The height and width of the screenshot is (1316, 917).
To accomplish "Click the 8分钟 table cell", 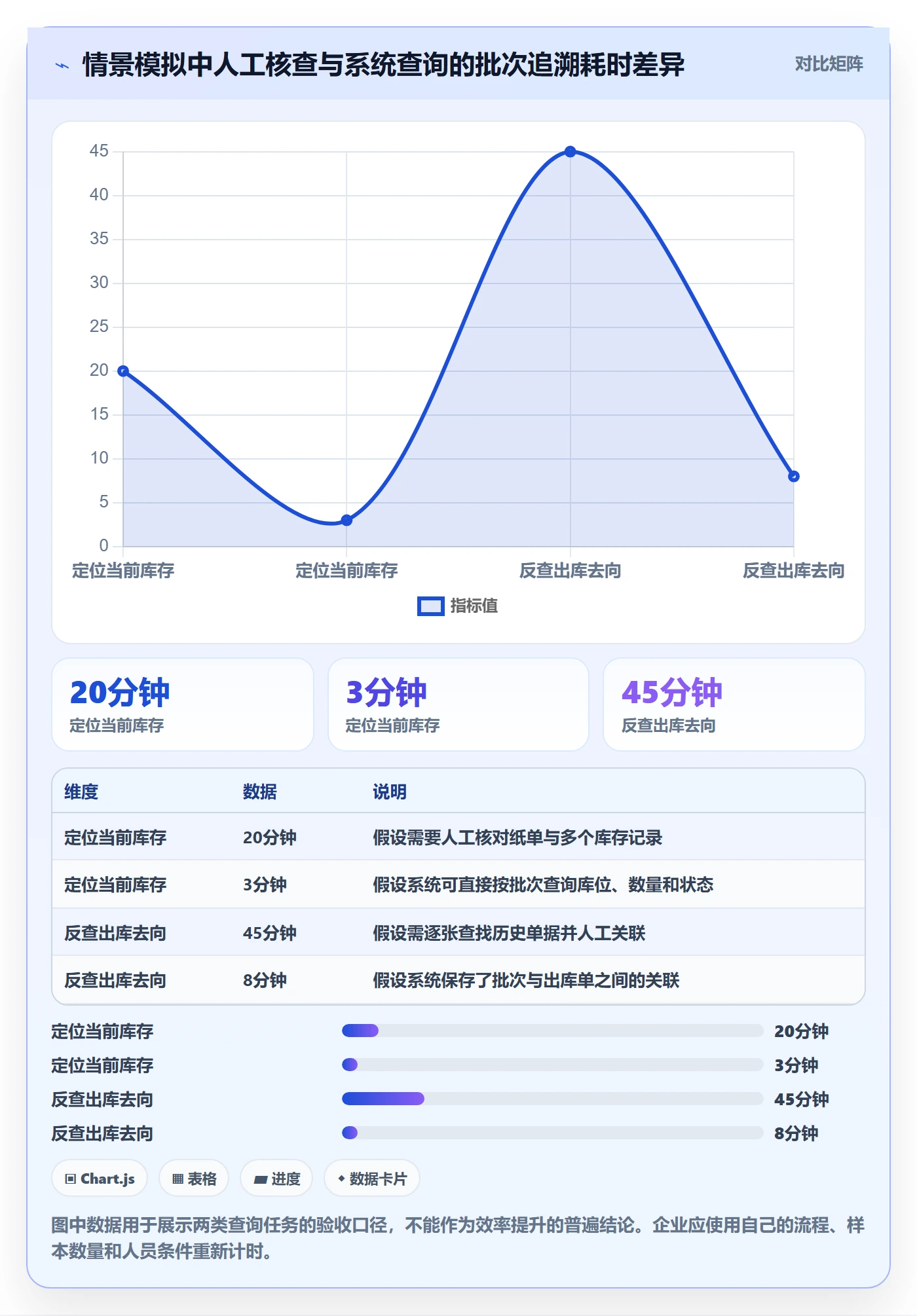I will (265, 980).
